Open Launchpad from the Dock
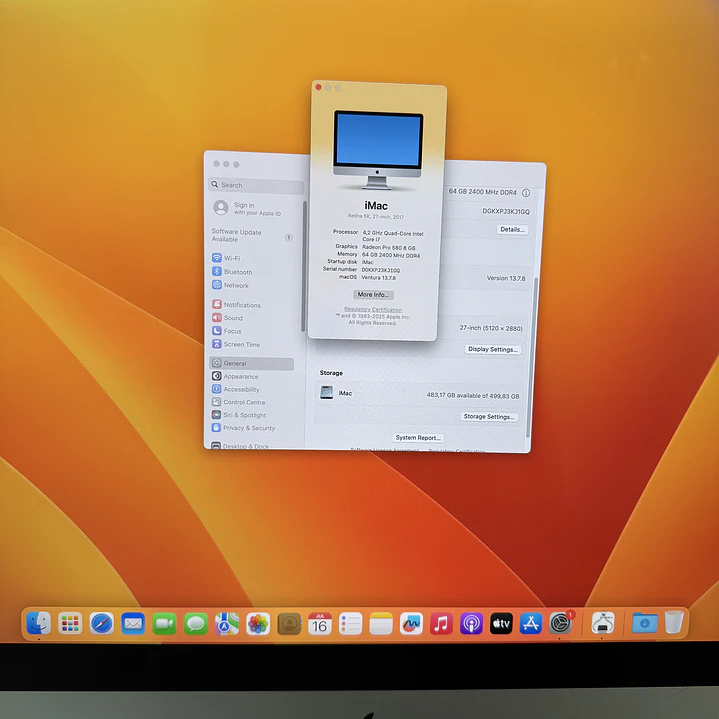This screenshot has width=719, height=719. click(70, 623)
